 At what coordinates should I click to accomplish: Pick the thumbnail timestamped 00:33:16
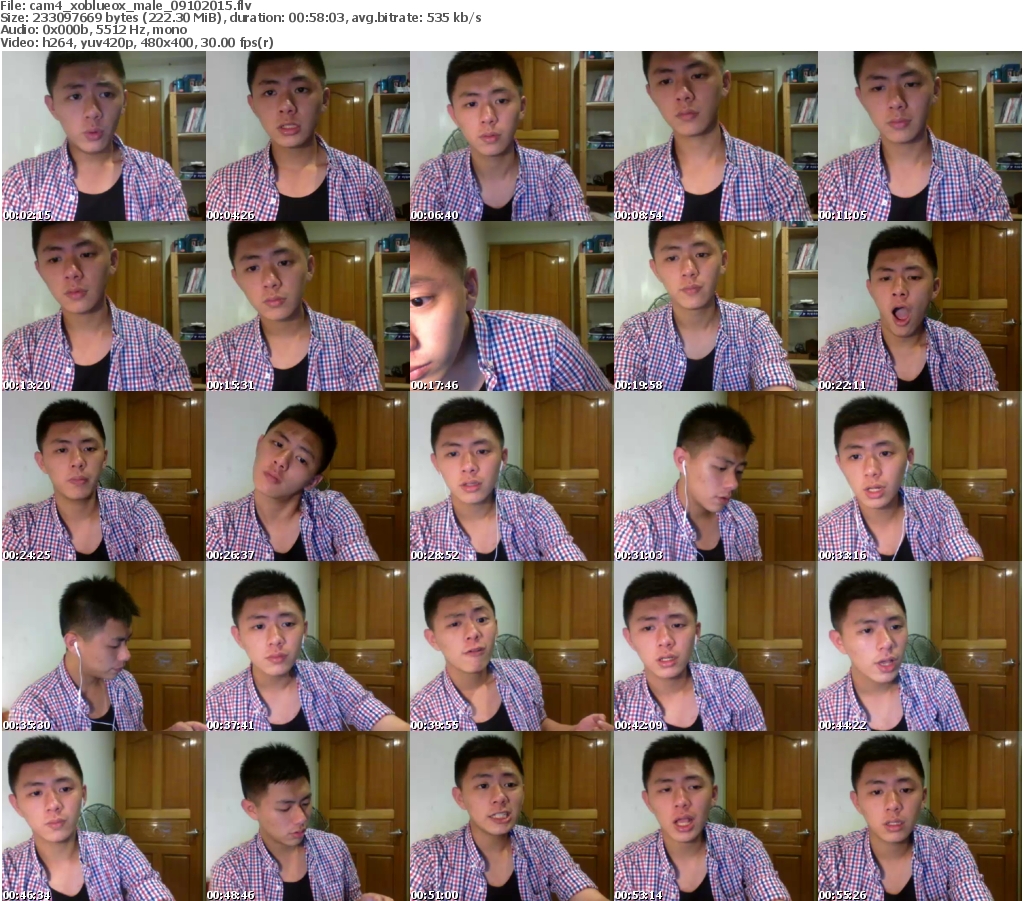(920, 476)
